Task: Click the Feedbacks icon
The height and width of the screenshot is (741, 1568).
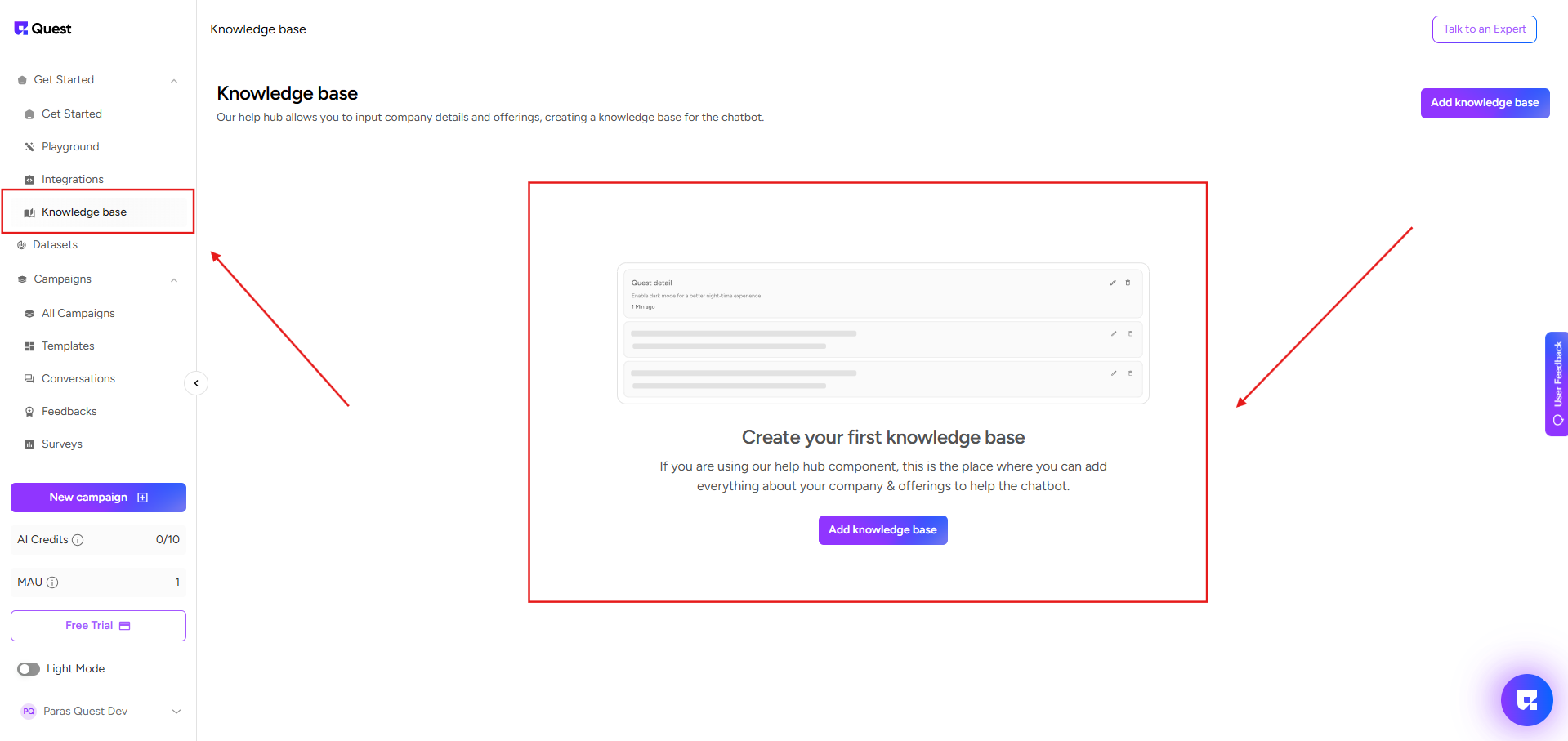Action: pos(29,412)
